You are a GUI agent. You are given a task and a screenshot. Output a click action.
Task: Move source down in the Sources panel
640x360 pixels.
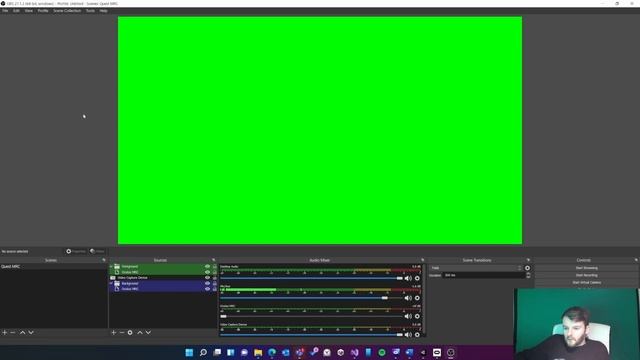[148, 333]
